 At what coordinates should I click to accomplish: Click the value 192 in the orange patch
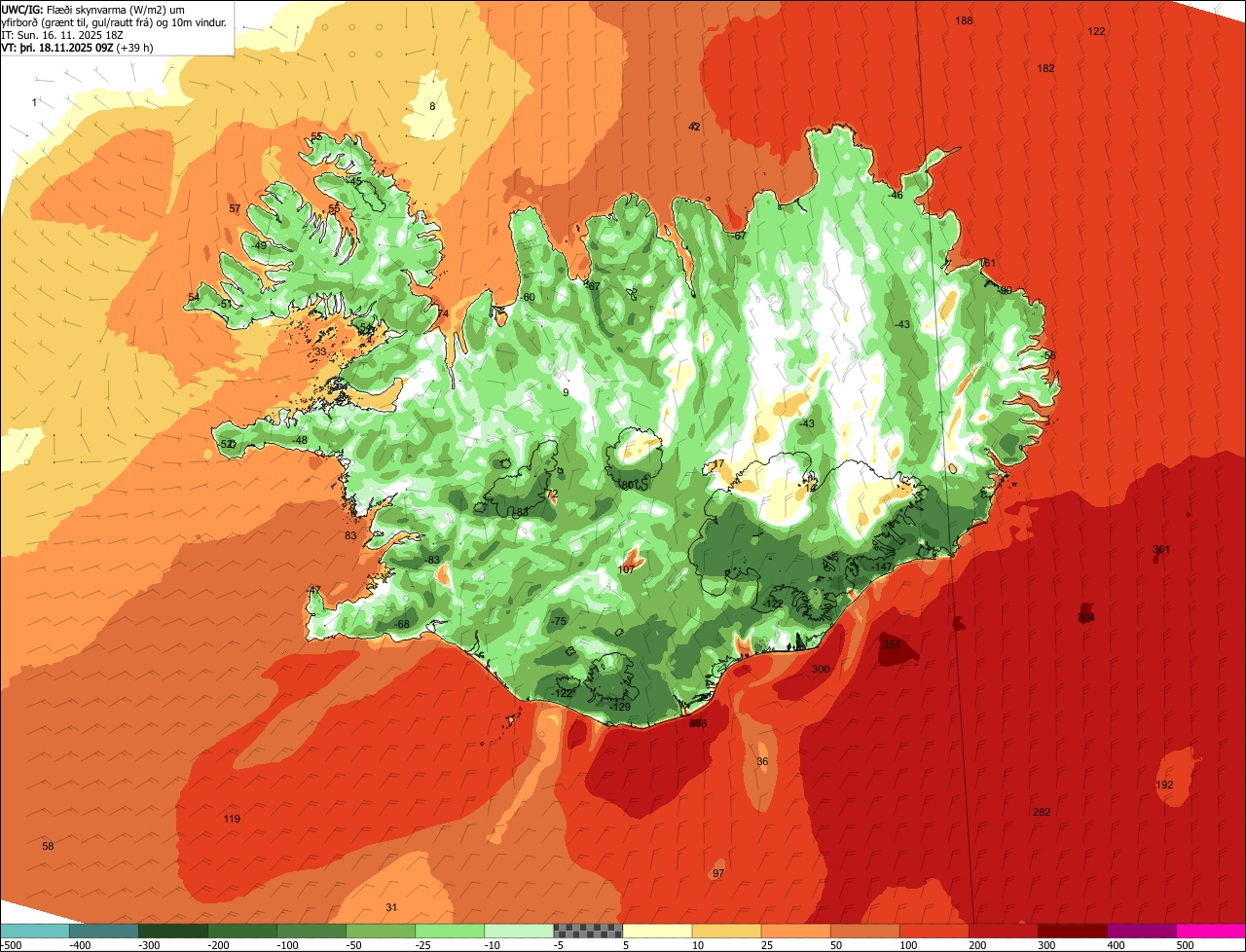(1164, 785)
